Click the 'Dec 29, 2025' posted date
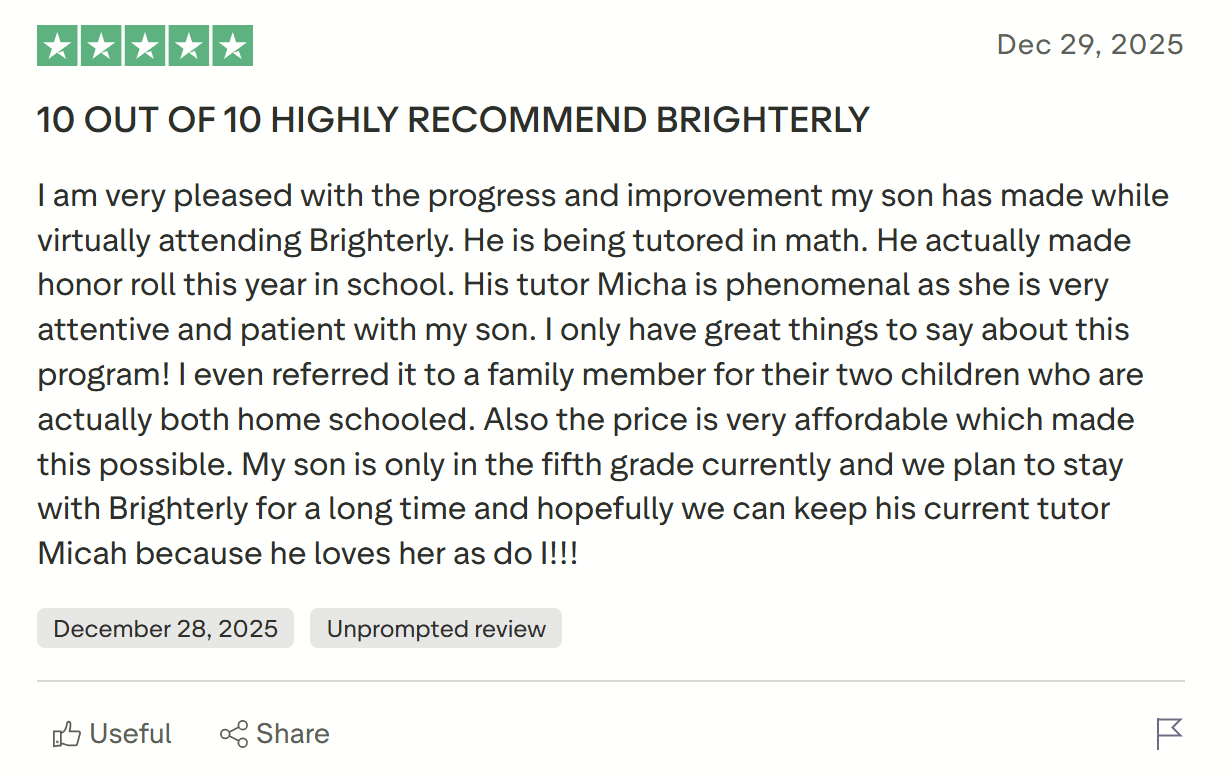The image size is (1229, 776). point(1089,44)
